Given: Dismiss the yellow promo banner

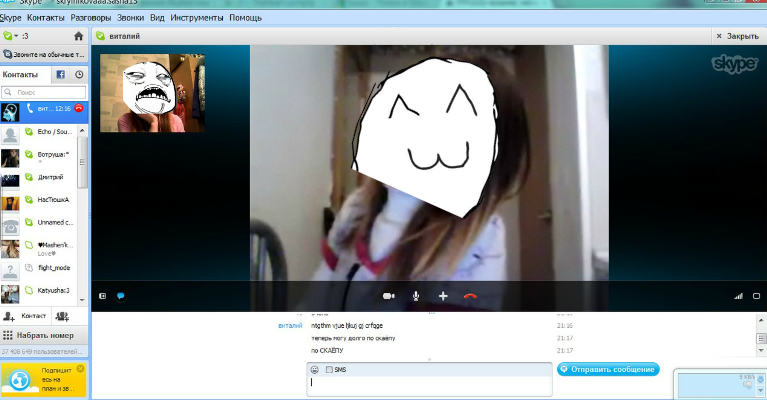Looking at the screenshot, I should [x=81, y=368].
